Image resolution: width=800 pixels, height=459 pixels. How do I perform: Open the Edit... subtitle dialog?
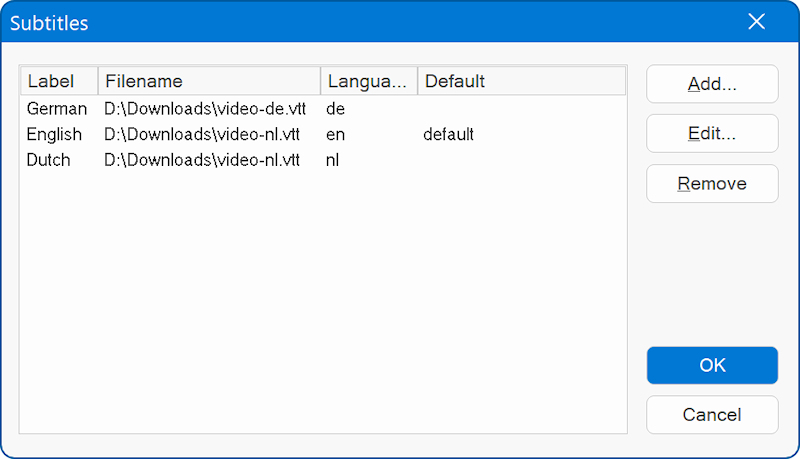712,134
